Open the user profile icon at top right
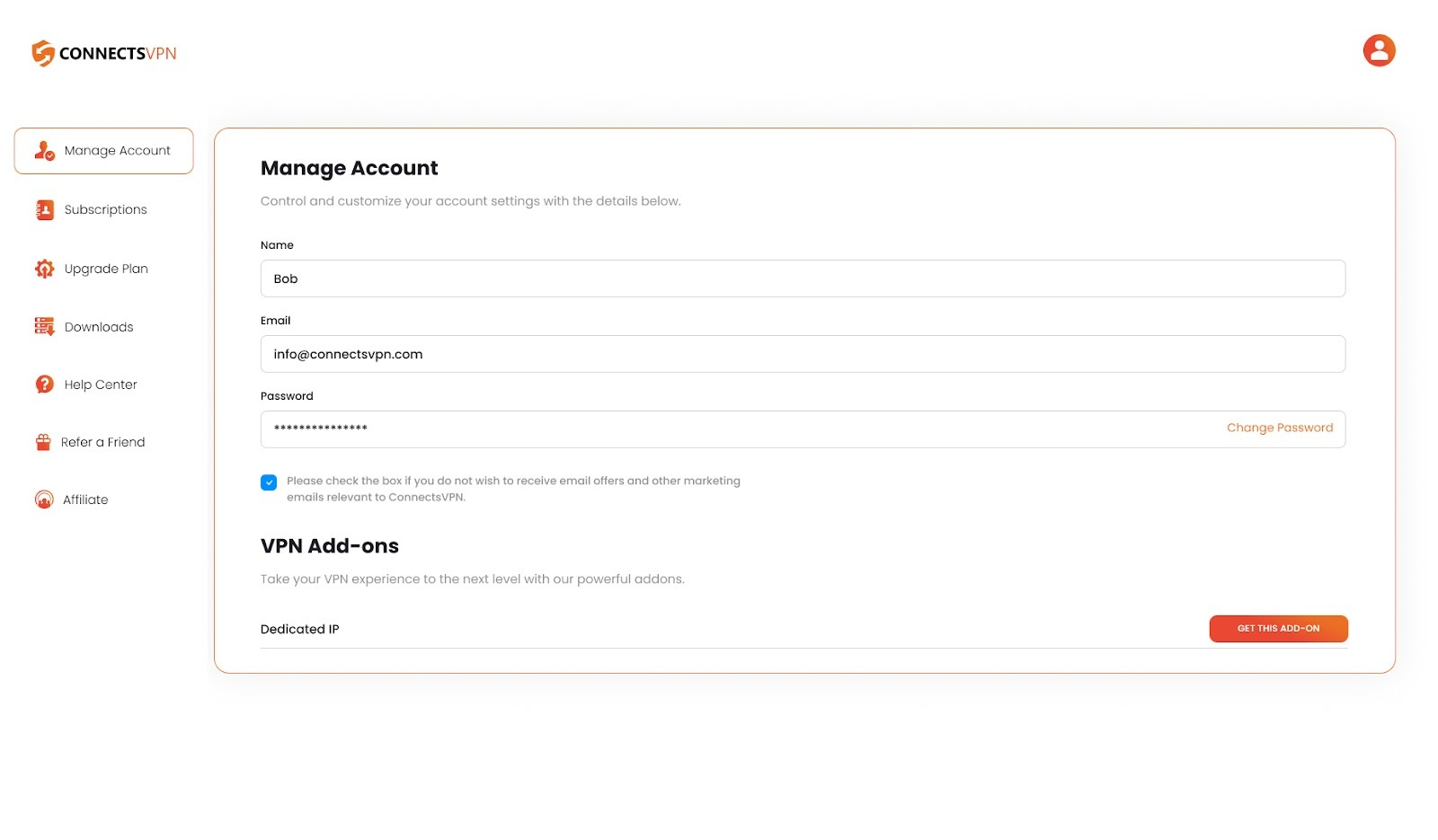Viewport: 1438px width, 840px height. 1379,50
